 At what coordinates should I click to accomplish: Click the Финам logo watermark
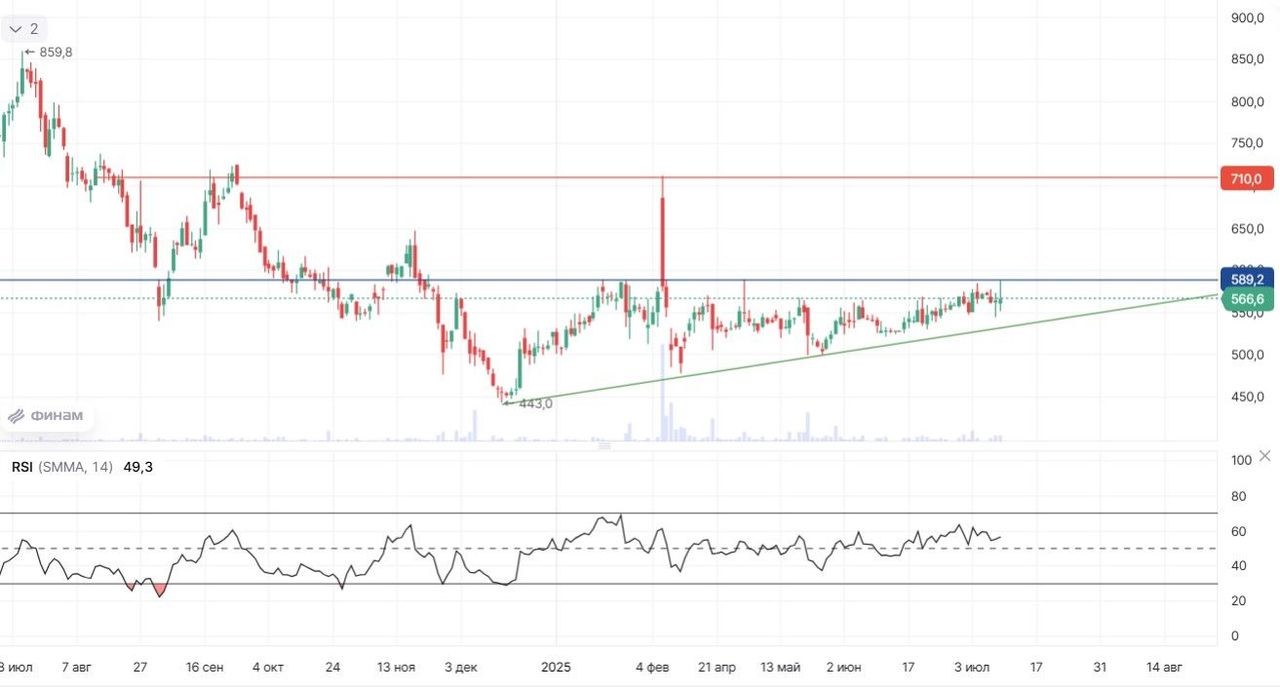pos(47,416)
